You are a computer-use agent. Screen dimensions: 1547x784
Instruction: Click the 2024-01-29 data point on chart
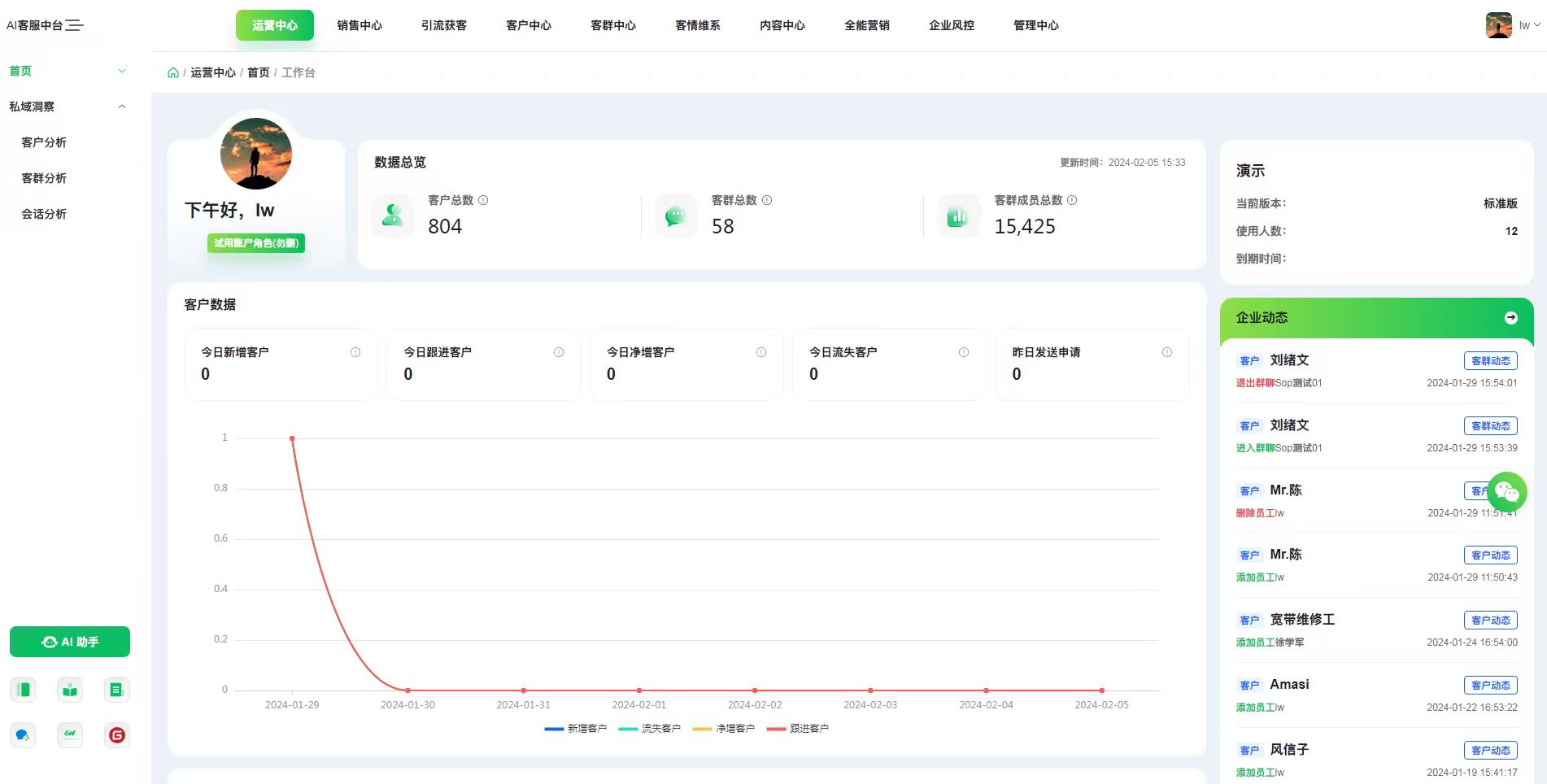coord(292,438)
